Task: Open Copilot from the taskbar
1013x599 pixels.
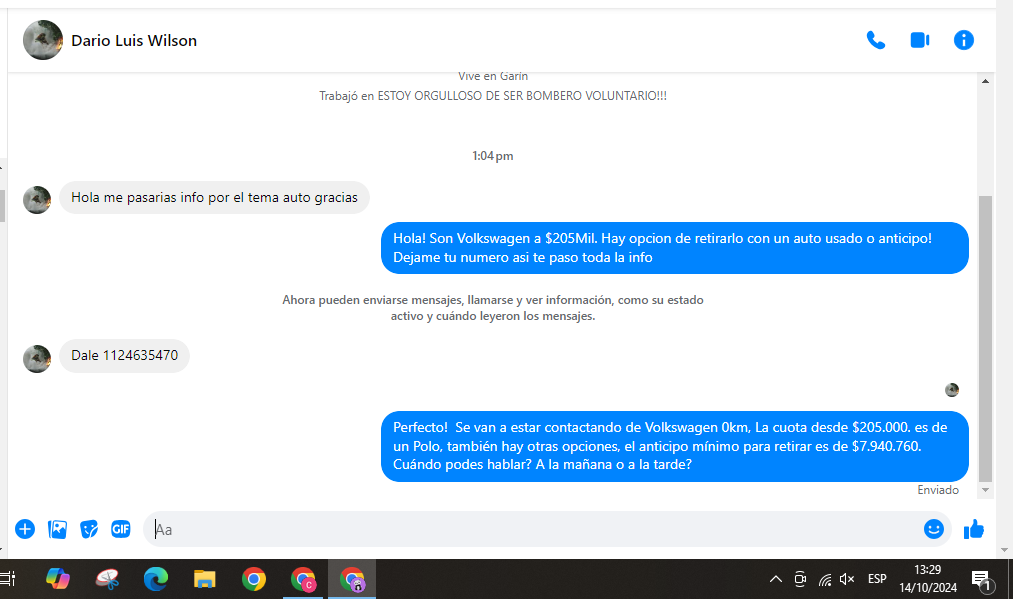Action: click(57, 579)
